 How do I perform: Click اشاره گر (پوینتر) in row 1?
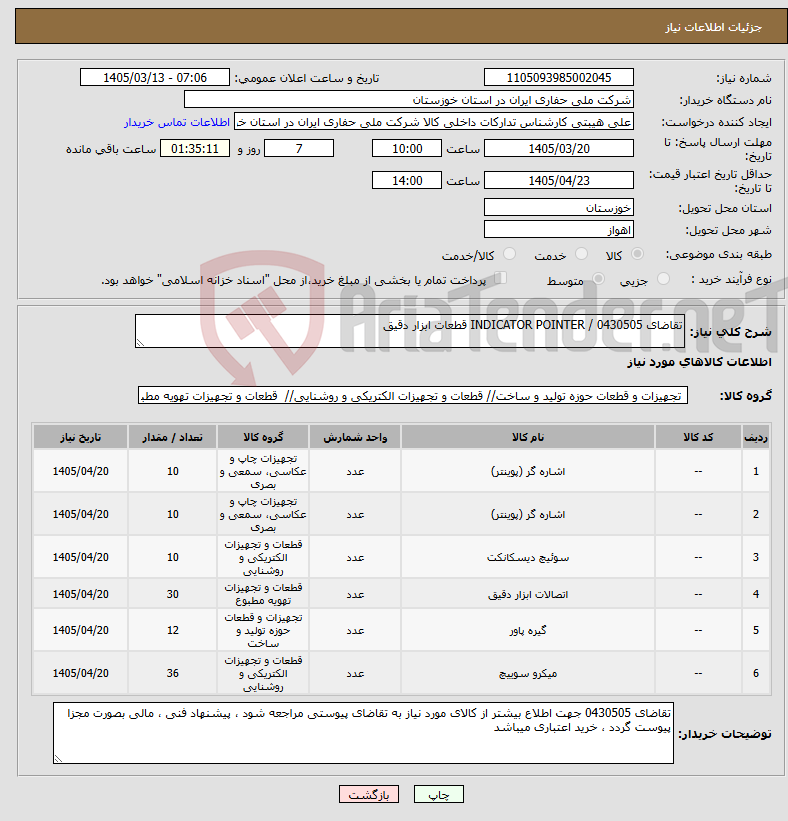click(x=528, y=471)
